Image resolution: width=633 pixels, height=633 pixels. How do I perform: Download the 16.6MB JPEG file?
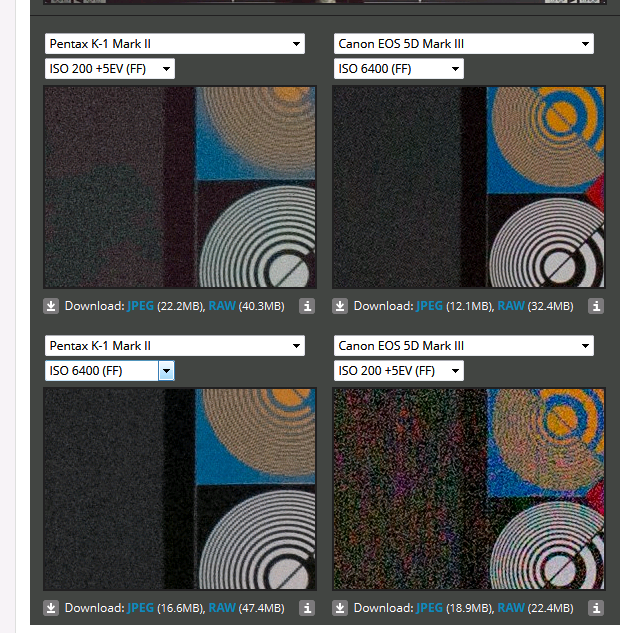pos(140,608)
